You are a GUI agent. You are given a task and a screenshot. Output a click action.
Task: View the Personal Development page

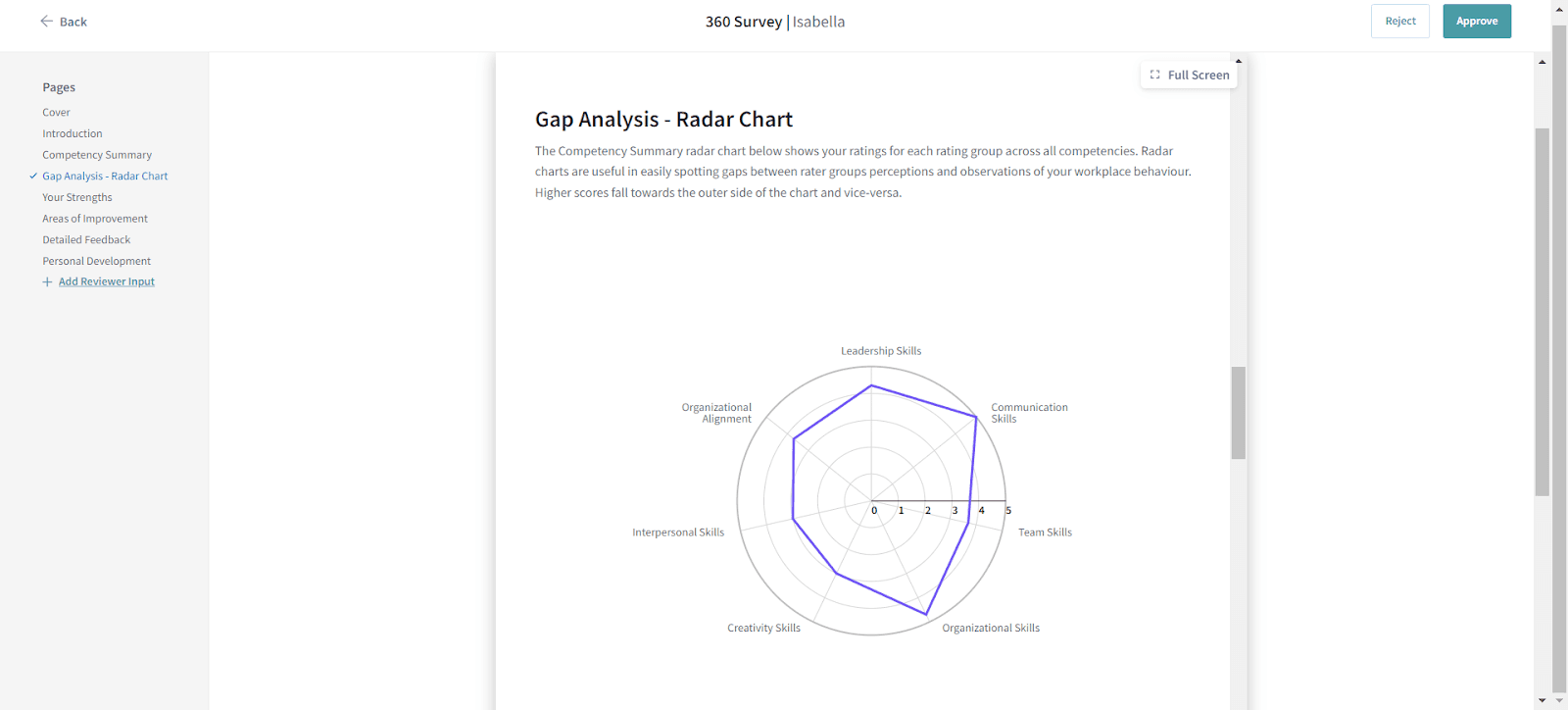coord(96,262)
